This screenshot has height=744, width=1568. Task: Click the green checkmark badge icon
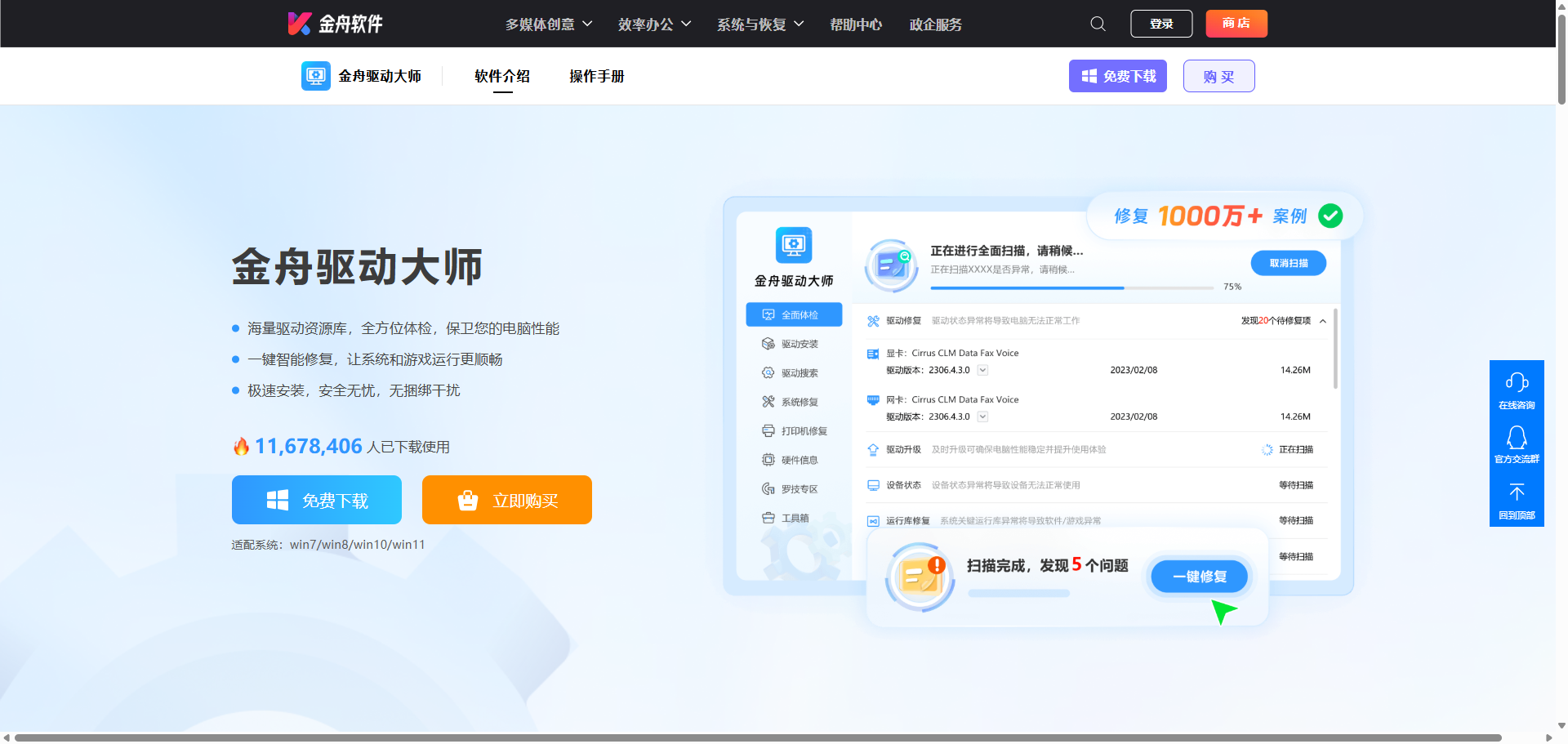point(1330,216)
